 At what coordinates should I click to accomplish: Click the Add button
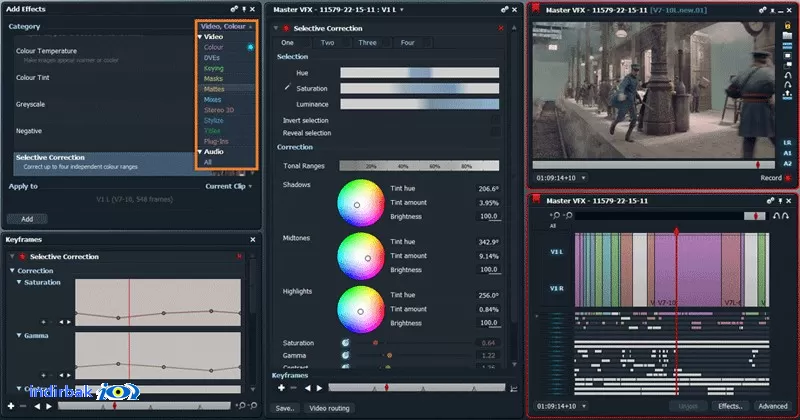27,219
